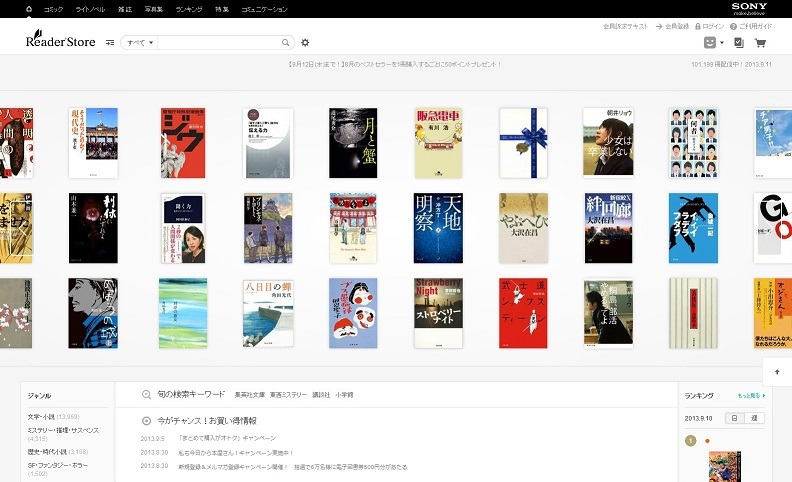Open the 聞く力 book cover

183,228
